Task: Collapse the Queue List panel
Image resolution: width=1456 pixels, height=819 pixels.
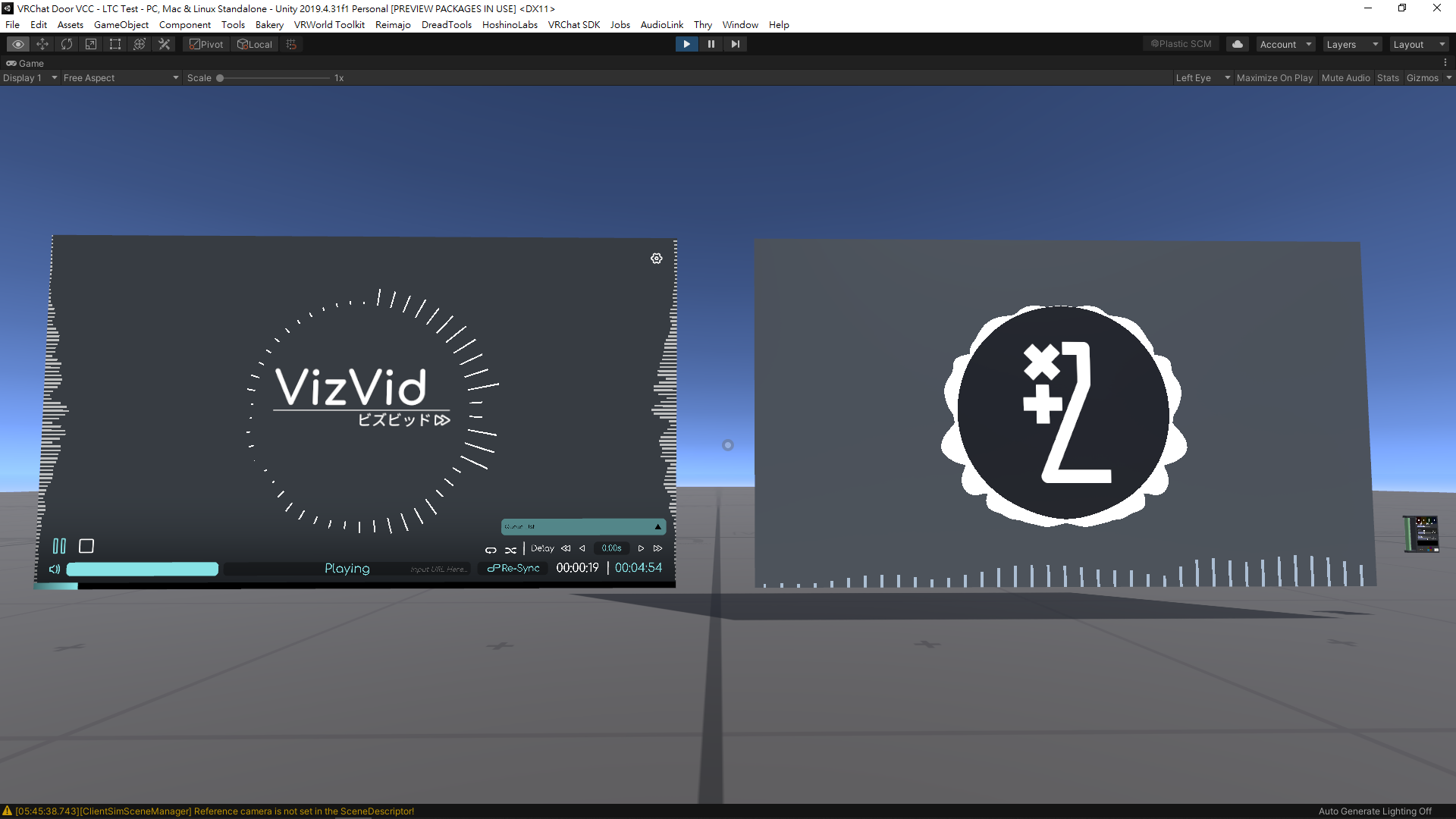Action: pos(658,526)
